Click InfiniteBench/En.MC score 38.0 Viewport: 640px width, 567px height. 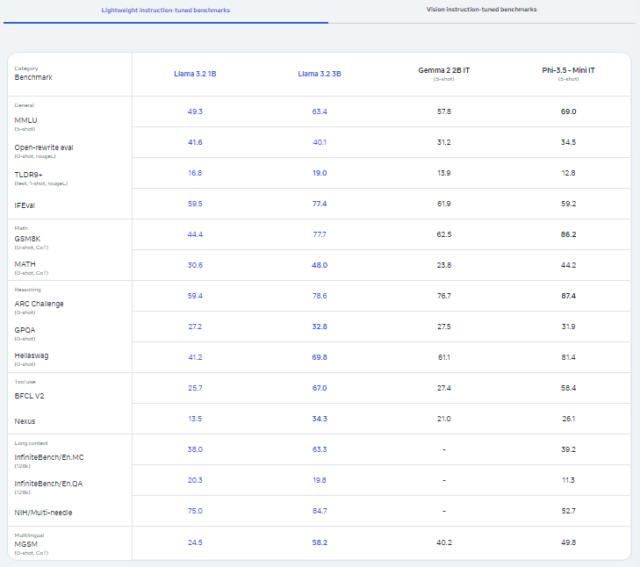[195, 449]
